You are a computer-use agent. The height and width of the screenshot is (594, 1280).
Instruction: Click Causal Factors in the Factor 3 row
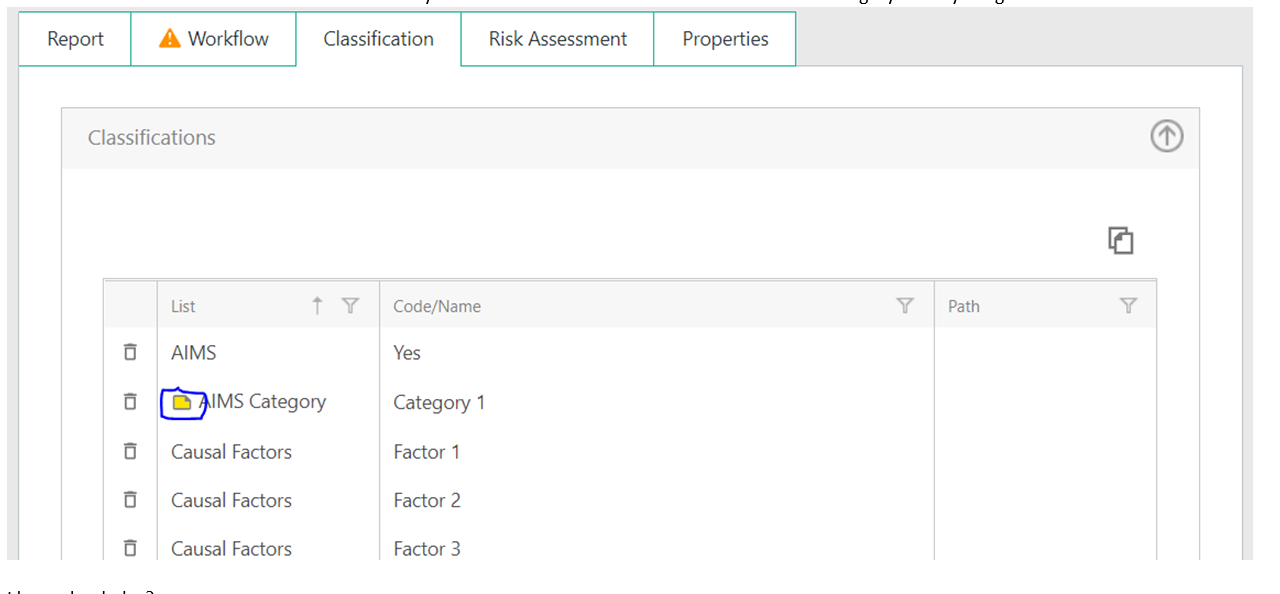pyautogui.click(x=231, y=548)
